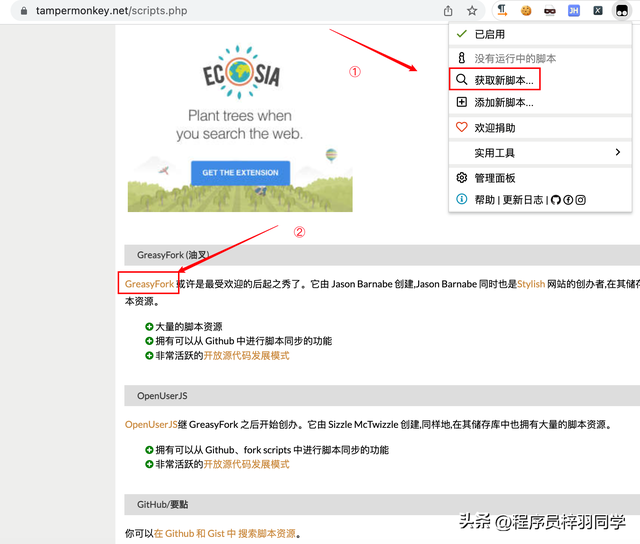Click the GreasyFork (油叉) section header
This screenshot has height=544, width=640.
click(x=382, y=255)
